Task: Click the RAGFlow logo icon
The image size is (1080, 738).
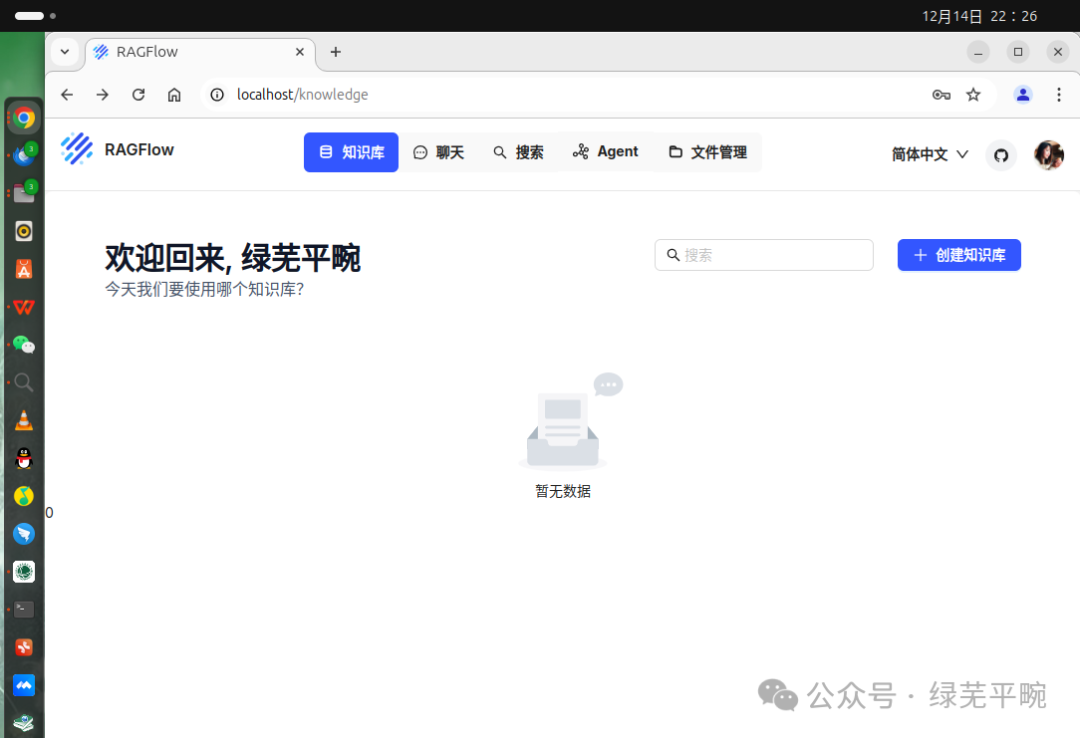Action: click(77, 149)
